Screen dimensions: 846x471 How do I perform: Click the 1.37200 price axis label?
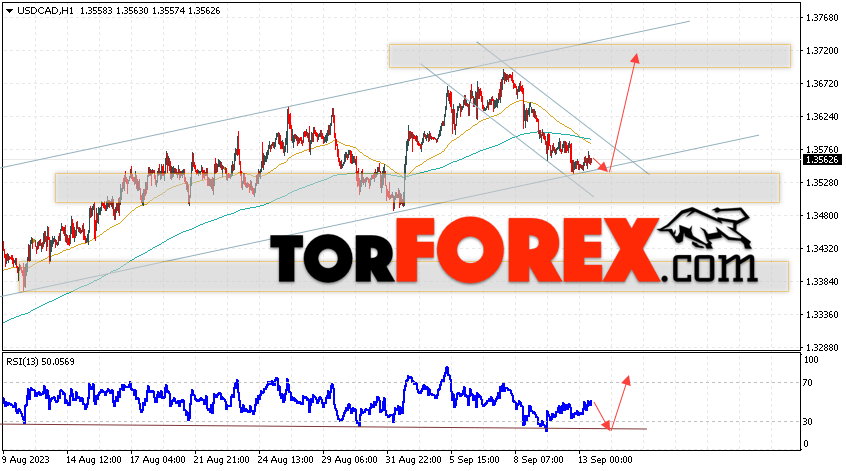[822, 51]
